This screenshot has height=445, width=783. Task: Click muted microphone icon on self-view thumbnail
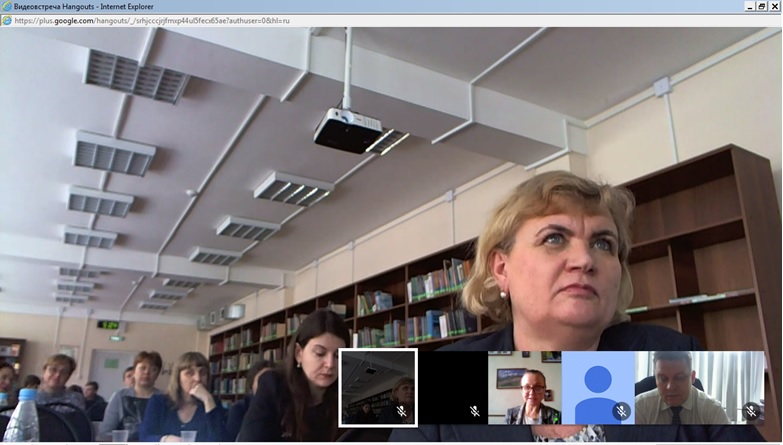(401, 411)
